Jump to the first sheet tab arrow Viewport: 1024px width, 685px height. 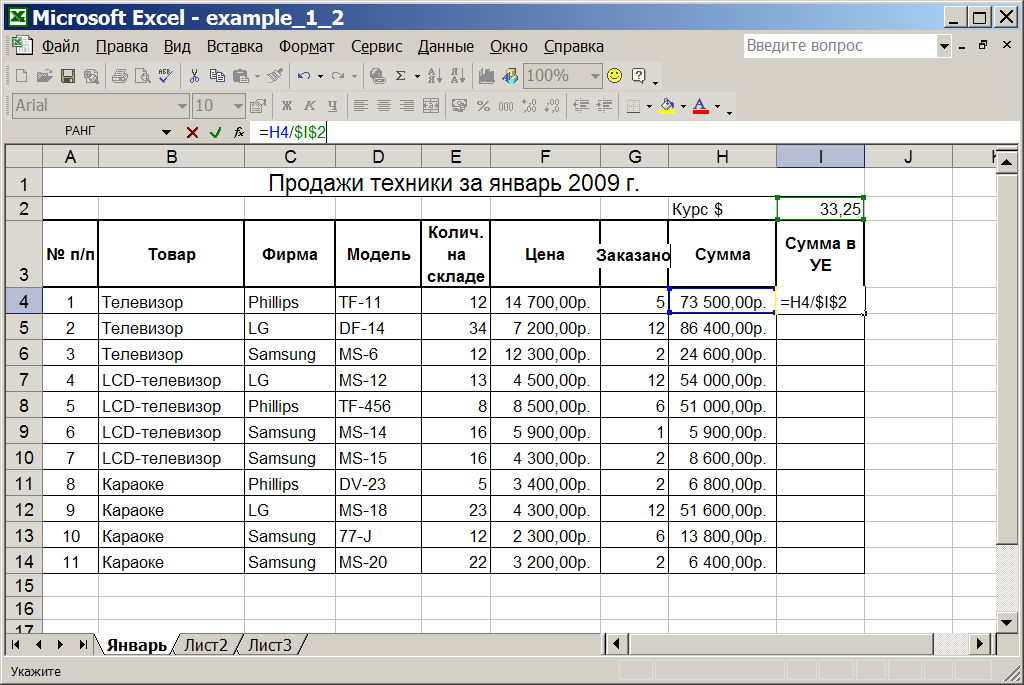[x=16, y=645]
